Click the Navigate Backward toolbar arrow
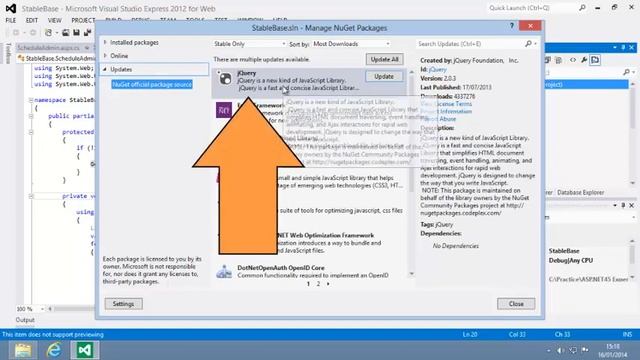This screenshot has height=360, width=640. (x=16, y=32)
